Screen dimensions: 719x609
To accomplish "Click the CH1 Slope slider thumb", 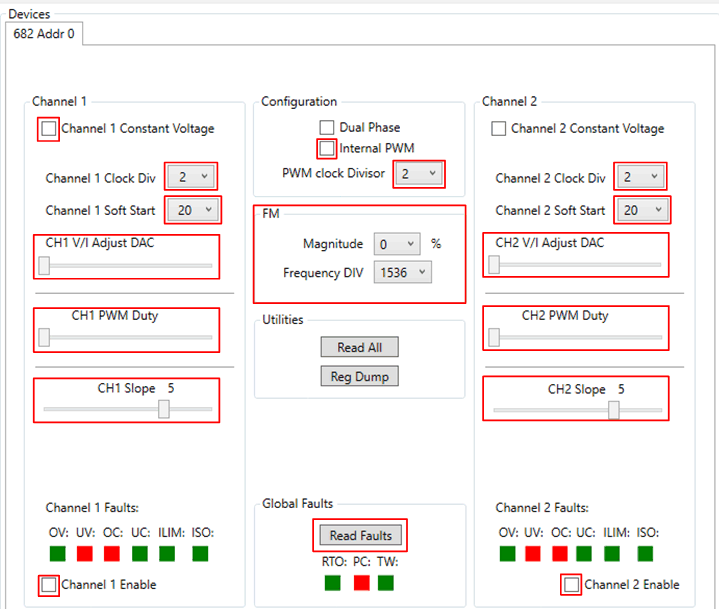I will pyautogui.click(x=164, y=409).
